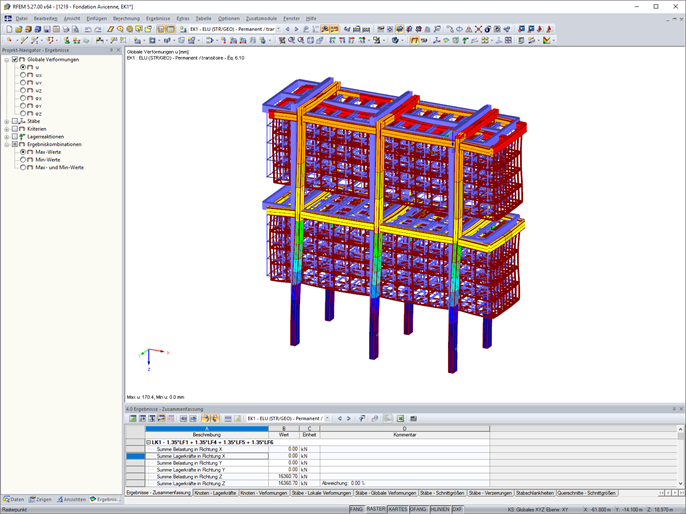Previous arrow in results table toolbar

coord(340,419)
